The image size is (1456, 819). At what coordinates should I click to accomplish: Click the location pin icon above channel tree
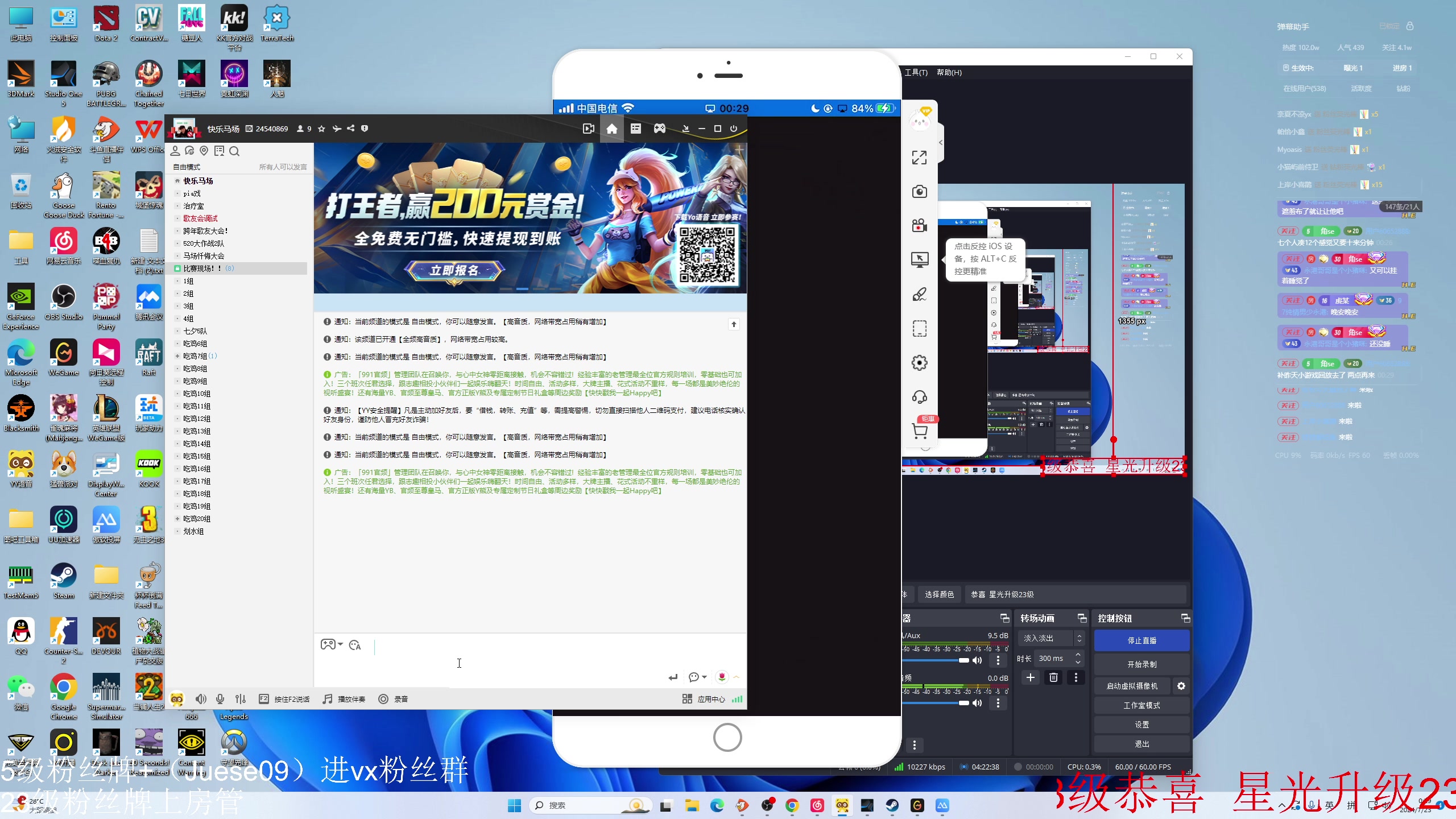point(204,151)
